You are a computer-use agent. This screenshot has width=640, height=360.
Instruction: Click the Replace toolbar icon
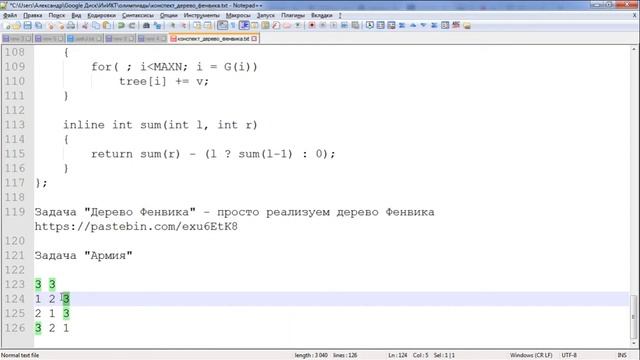pyautogui.click(x=157, y=25)
